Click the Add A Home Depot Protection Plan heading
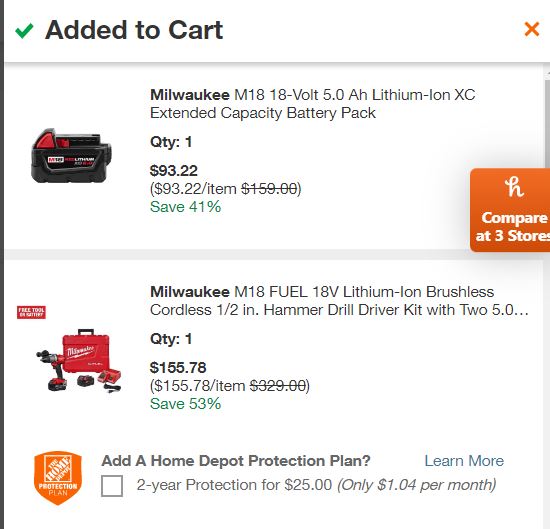550x529 pixels. (x=236, y=461)
